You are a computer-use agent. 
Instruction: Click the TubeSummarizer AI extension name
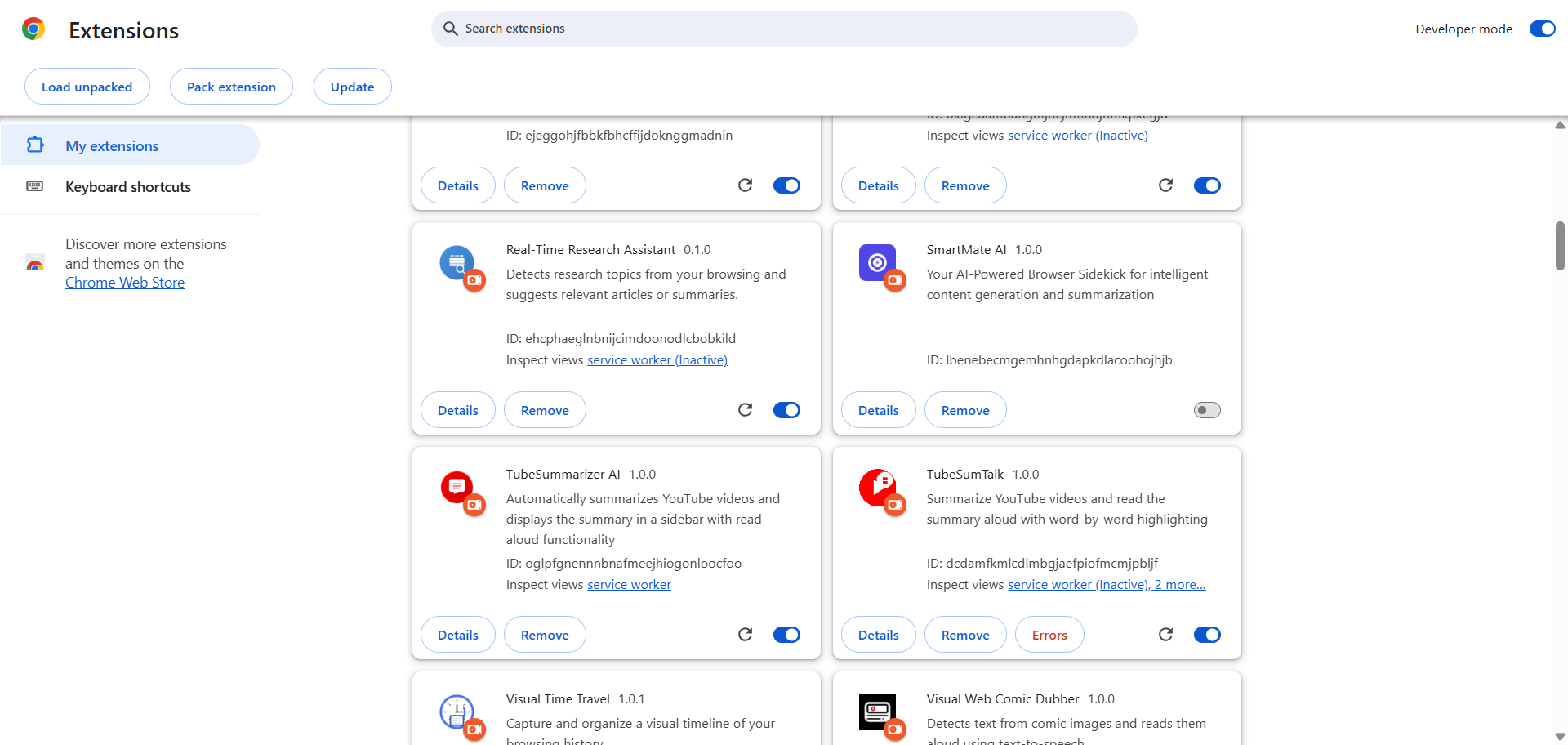click(563, 475)
